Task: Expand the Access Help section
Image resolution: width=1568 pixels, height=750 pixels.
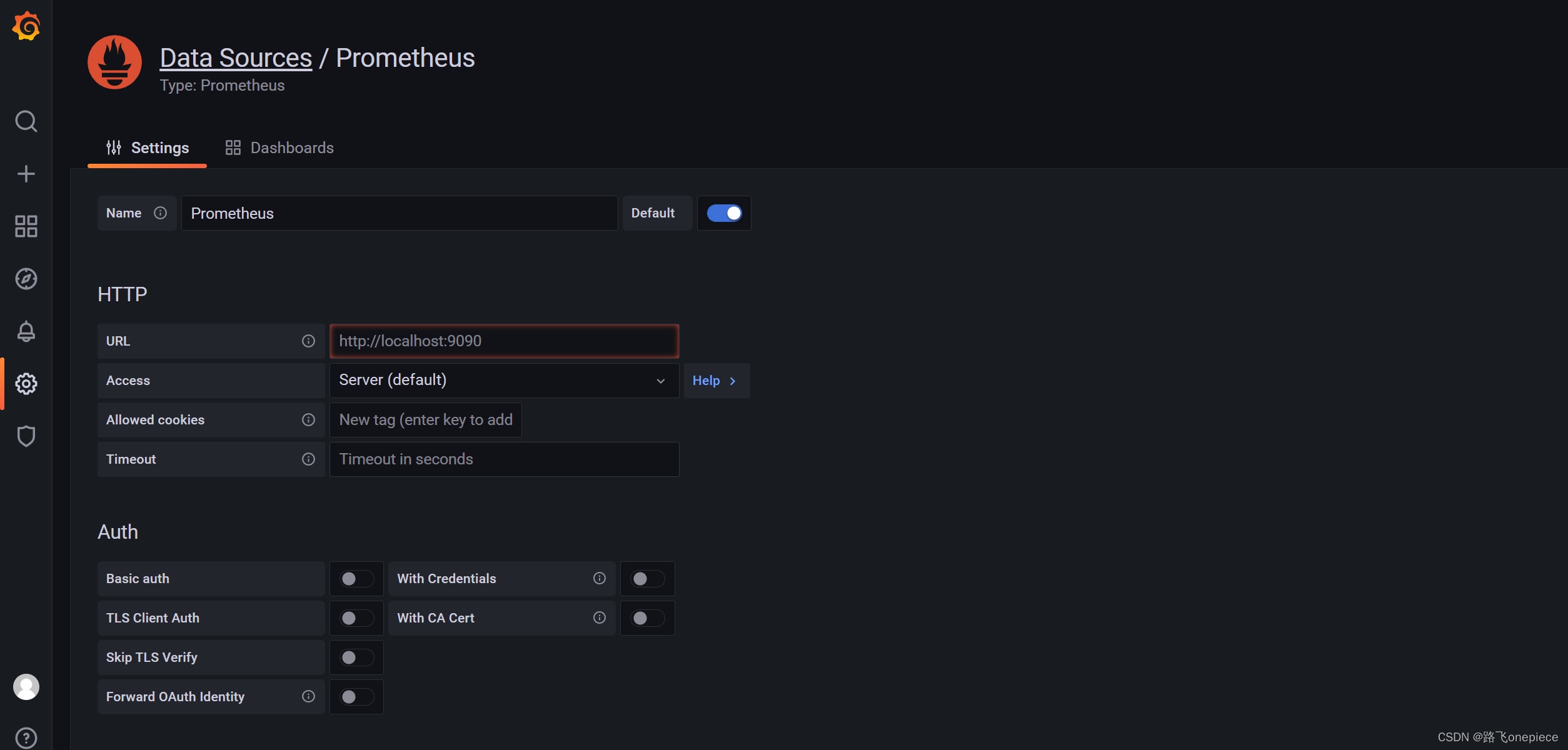Action: pos(716,381)
